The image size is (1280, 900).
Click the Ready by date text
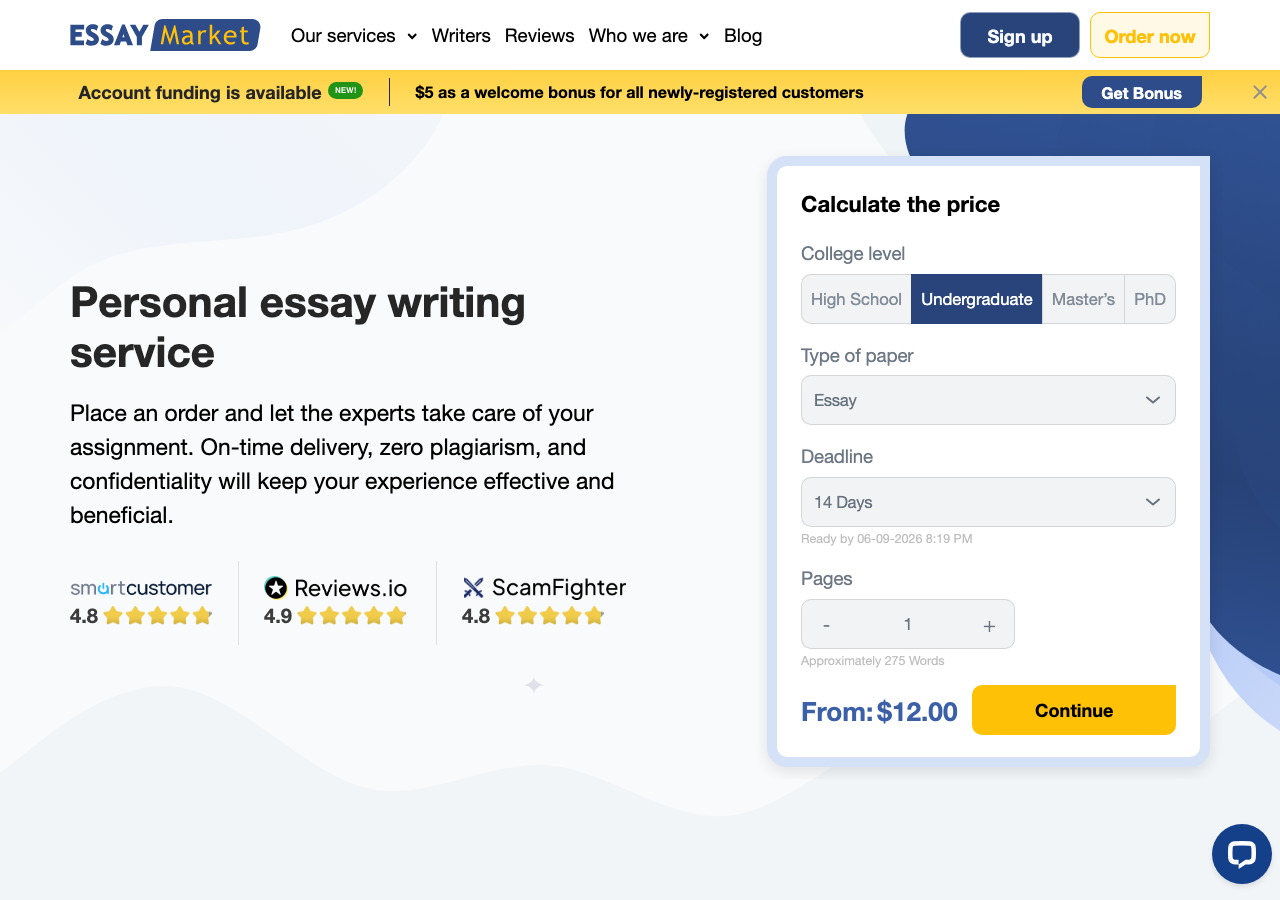[x=887, y=538]
